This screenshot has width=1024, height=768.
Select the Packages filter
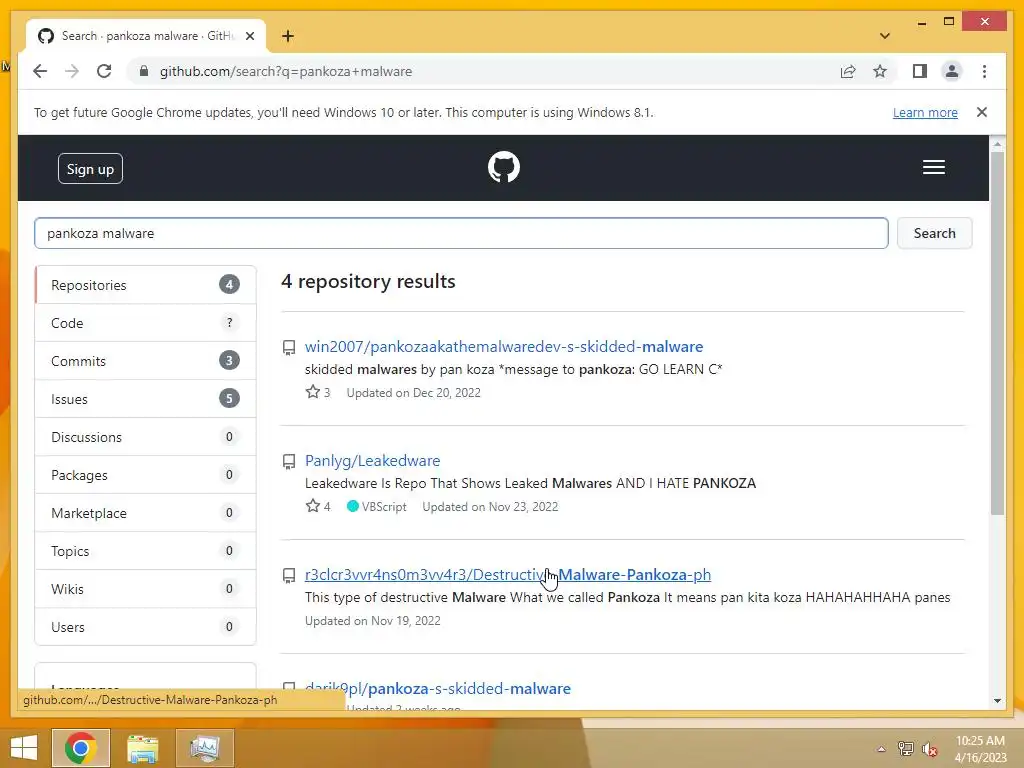coord(146,475)
